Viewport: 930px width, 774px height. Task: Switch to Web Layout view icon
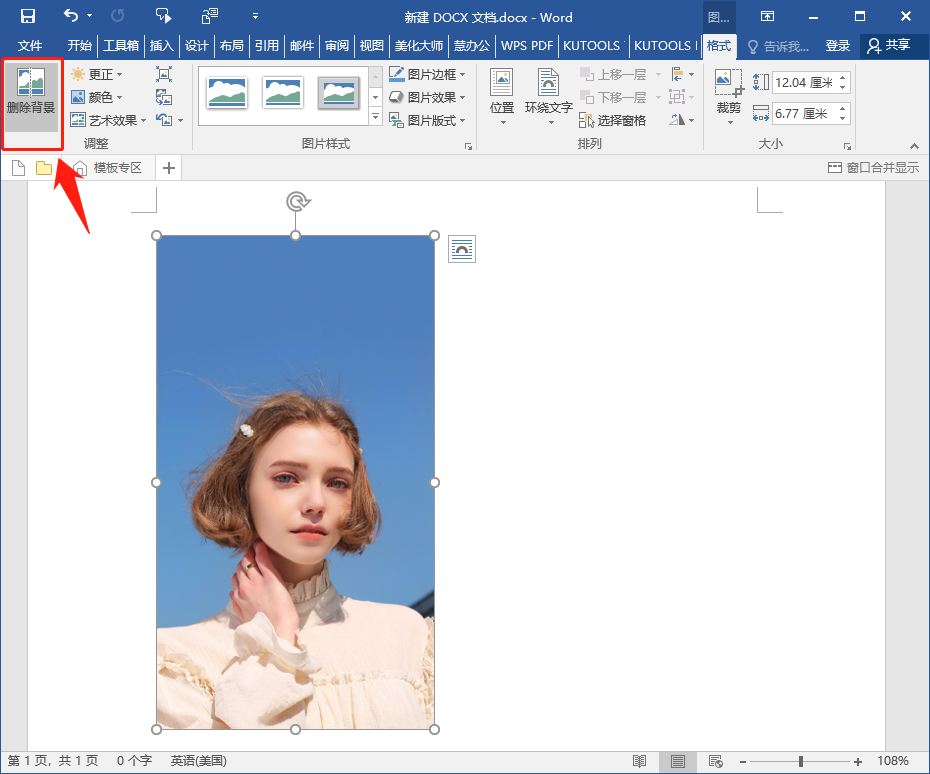click(x=716, y=761)
